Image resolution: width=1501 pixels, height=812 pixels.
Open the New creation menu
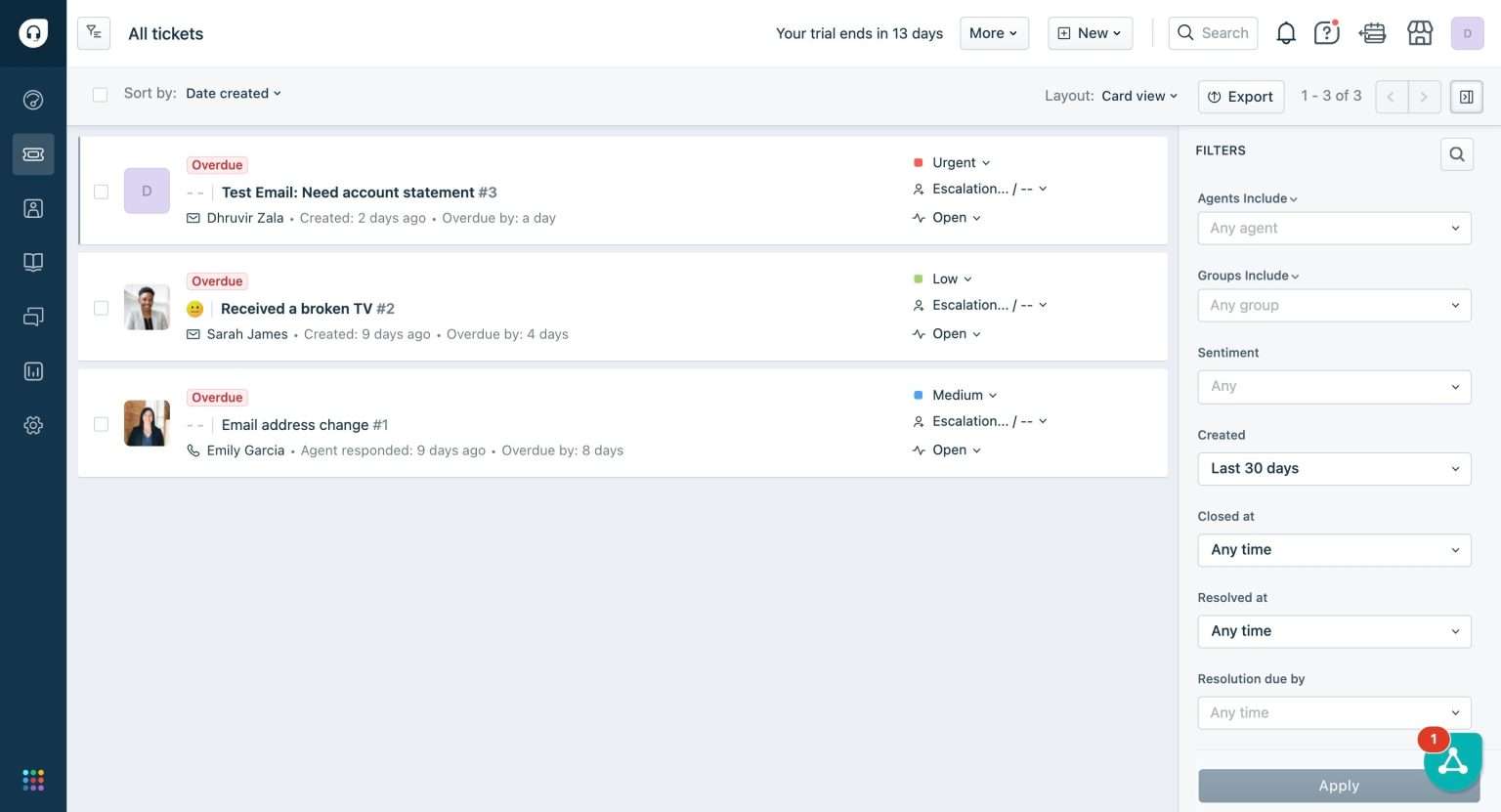pyautogui.click(x=1090, y=32)
